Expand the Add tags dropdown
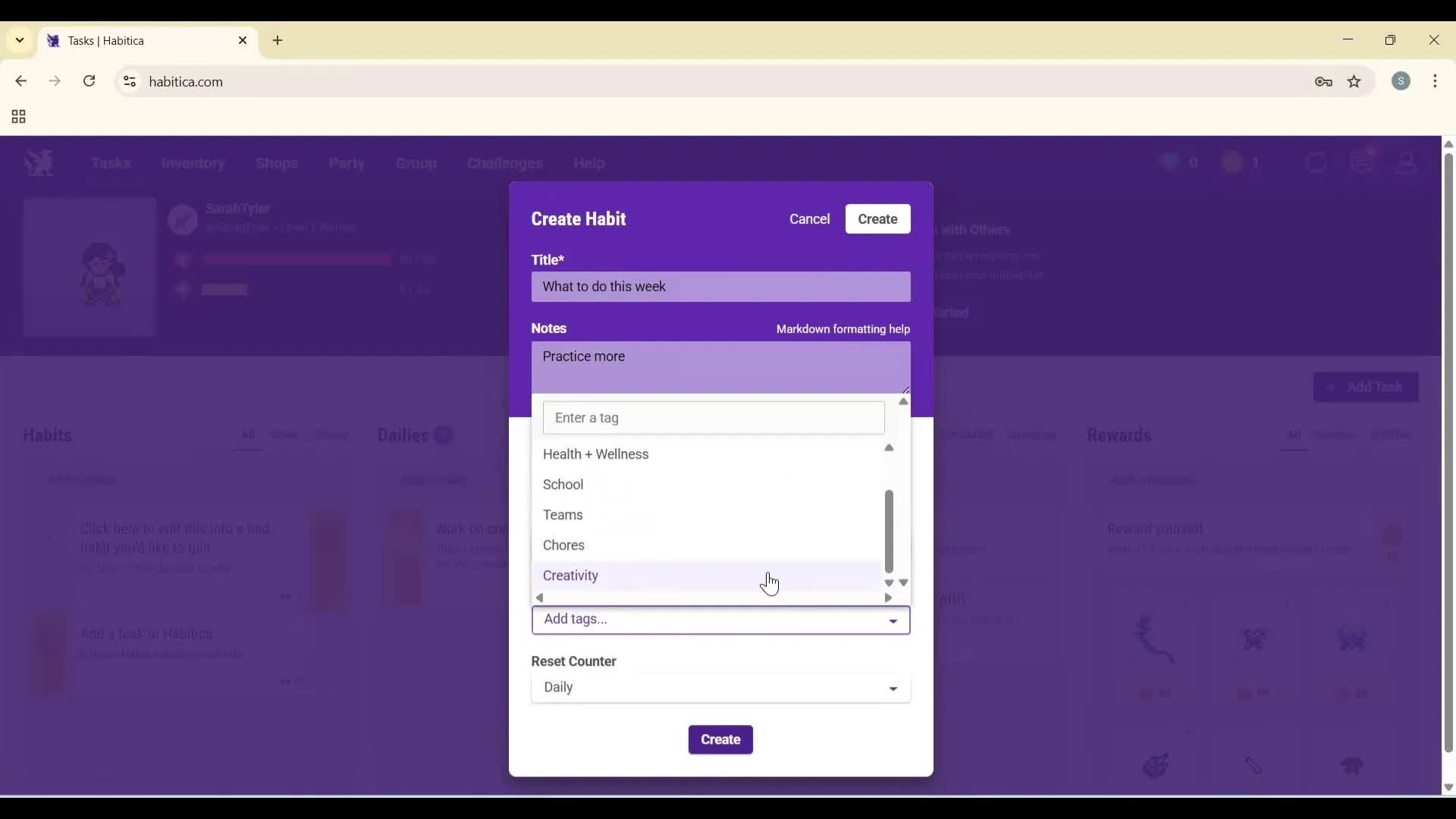 (x=720, y=620)
